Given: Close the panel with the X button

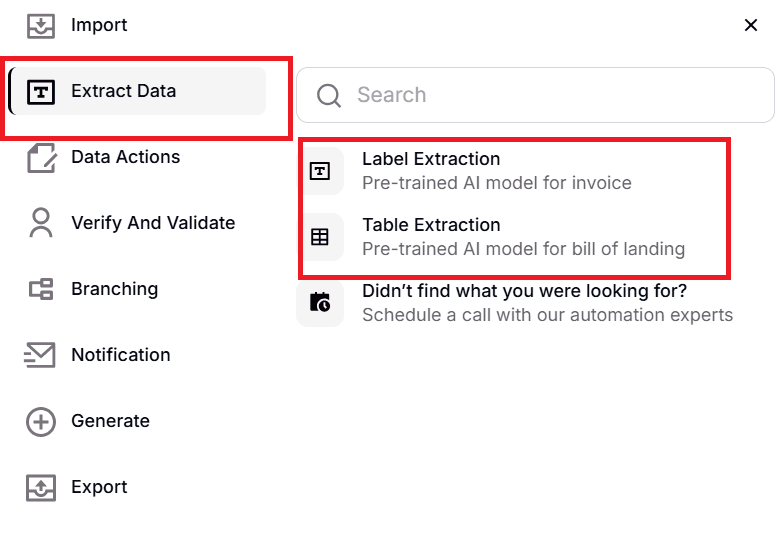Looking at the screenshot, I should [x=751, y=26].
